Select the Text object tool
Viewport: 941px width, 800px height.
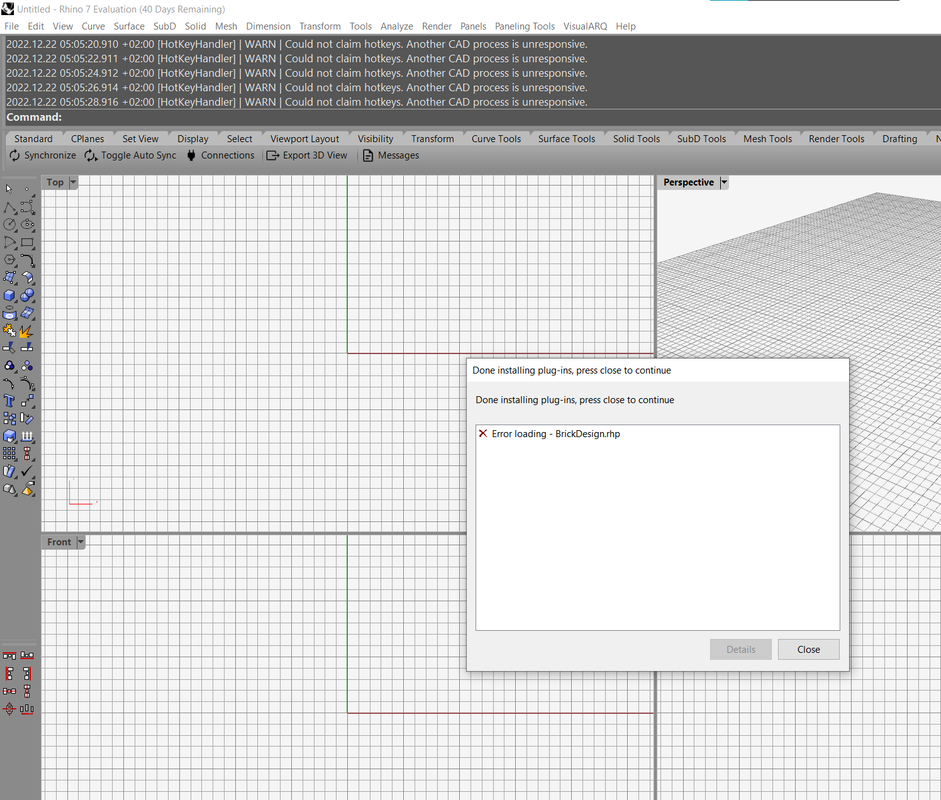pos(10,401)
